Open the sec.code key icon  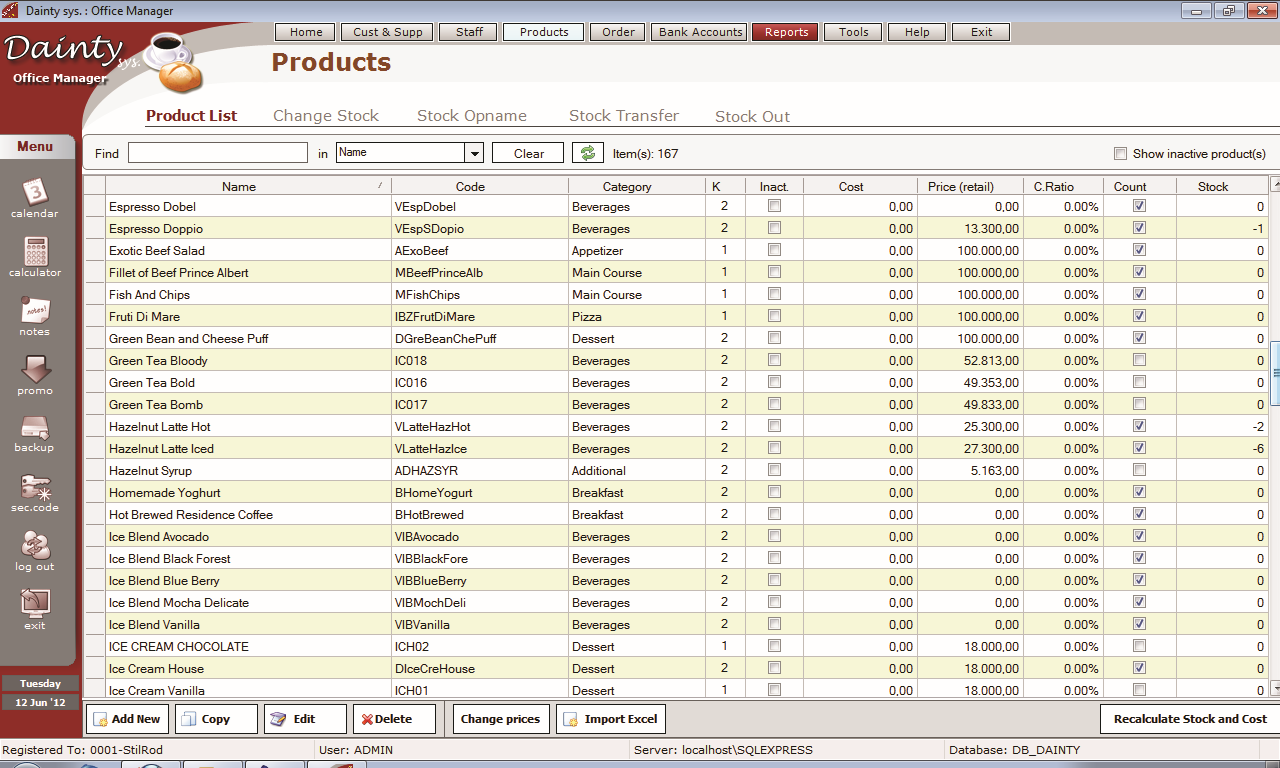pos(35,492)
